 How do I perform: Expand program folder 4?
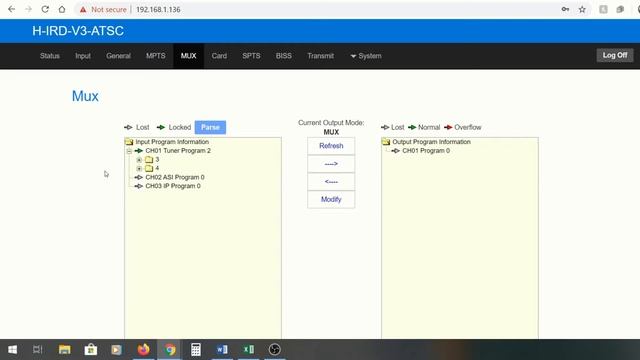[139, 169]
